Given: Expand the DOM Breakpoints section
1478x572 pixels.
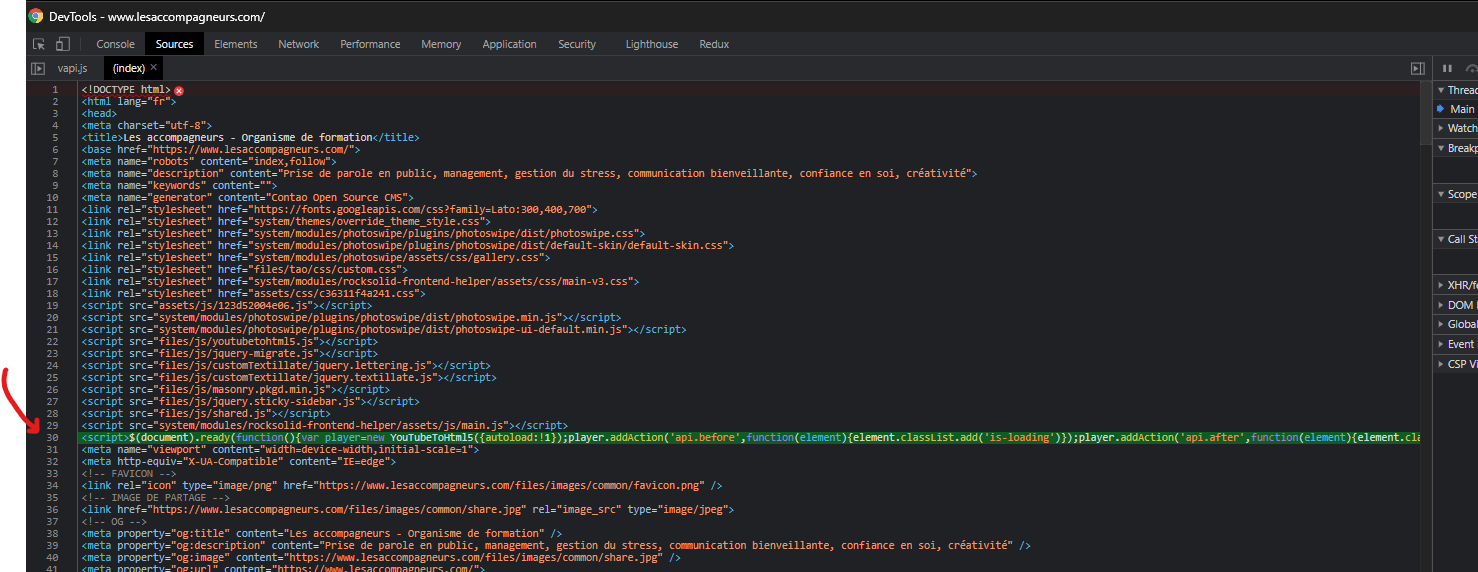Looking at the screenshot, I should [1457, 305].
